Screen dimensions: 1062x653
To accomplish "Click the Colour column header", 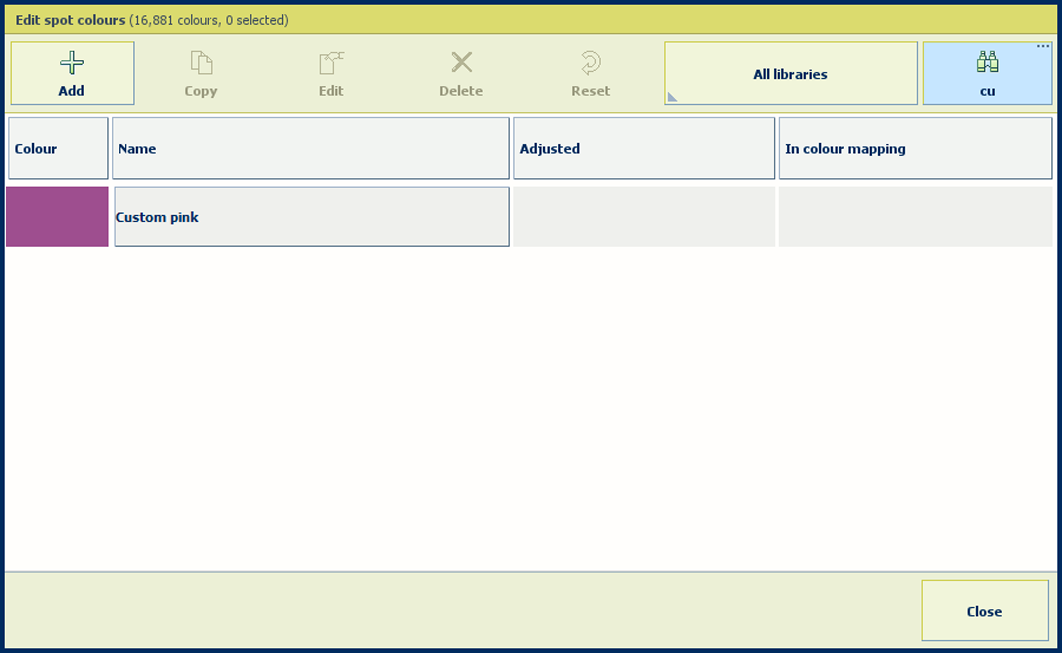I will tap(58, 149).
